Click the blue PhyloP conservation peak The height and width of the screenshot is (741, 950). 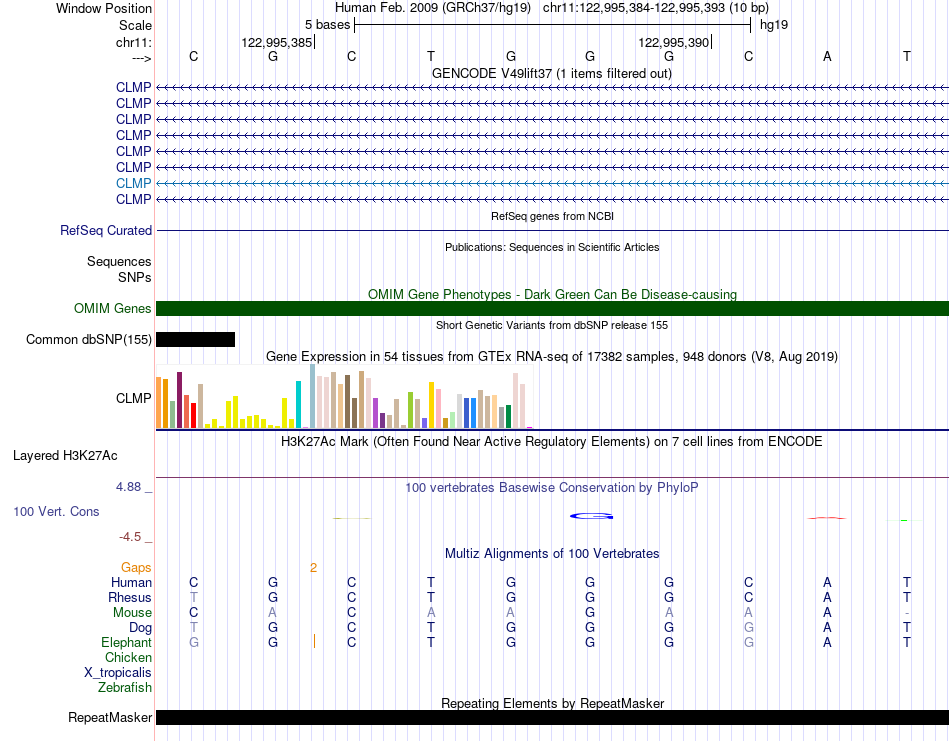(591, 516)
